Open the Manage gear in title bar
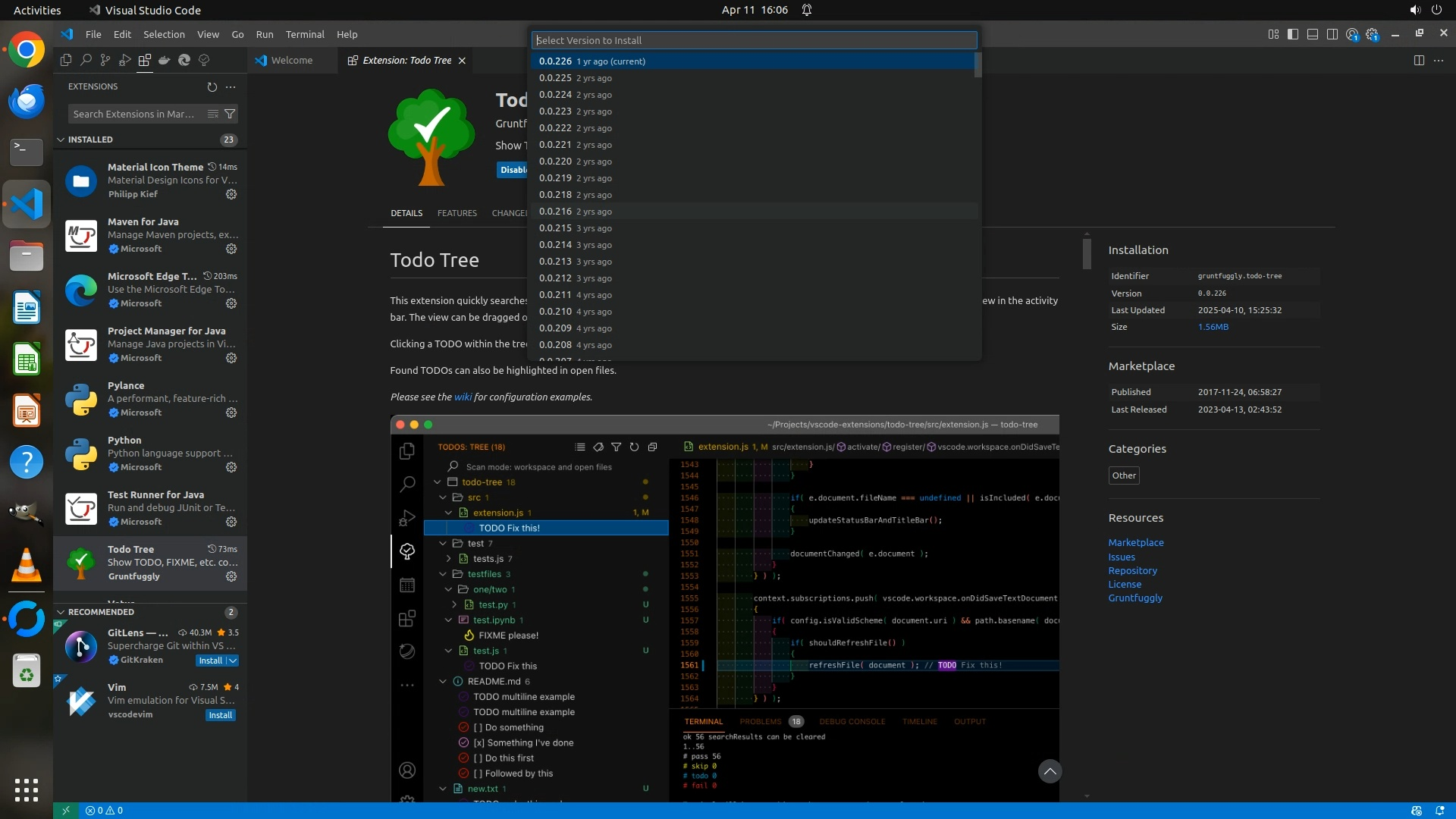The width and height of the screenshot is (1456, 819). [x=1372, y=34]
